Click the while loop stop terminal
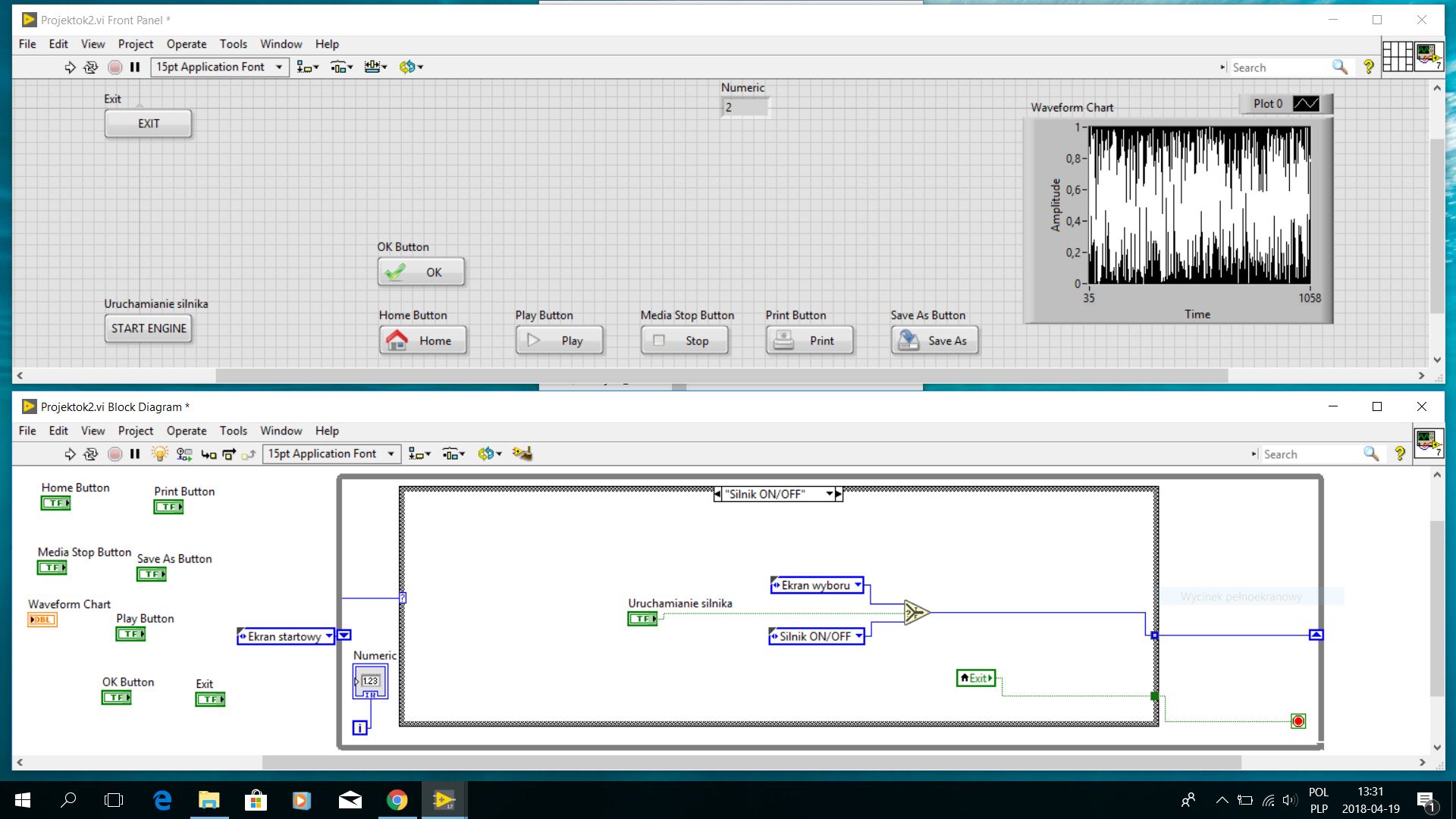Image resolution: width=1456 pixels, height=819 pixels. click(x=1298, y=720)
